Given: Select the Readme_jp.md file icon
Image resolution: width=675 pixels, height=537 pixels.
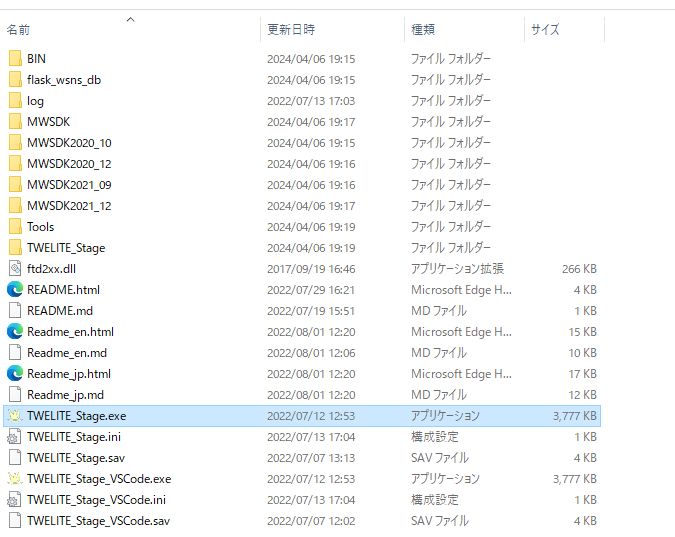Looking at the screenshot, I should [15, 395].
